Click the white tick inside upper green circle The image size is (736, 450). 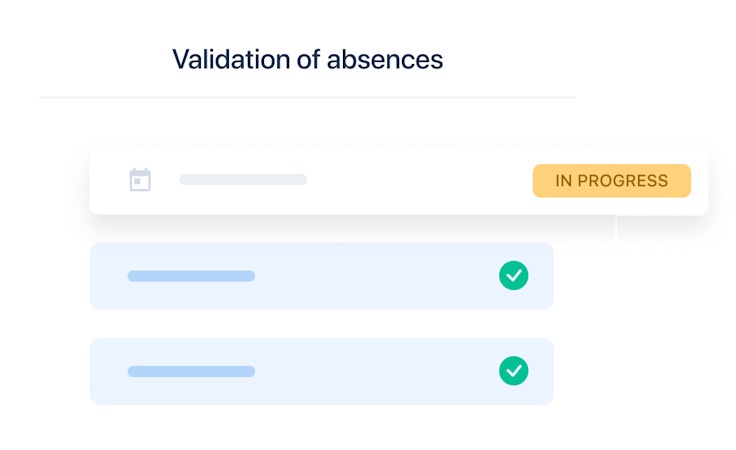point(514,275)
